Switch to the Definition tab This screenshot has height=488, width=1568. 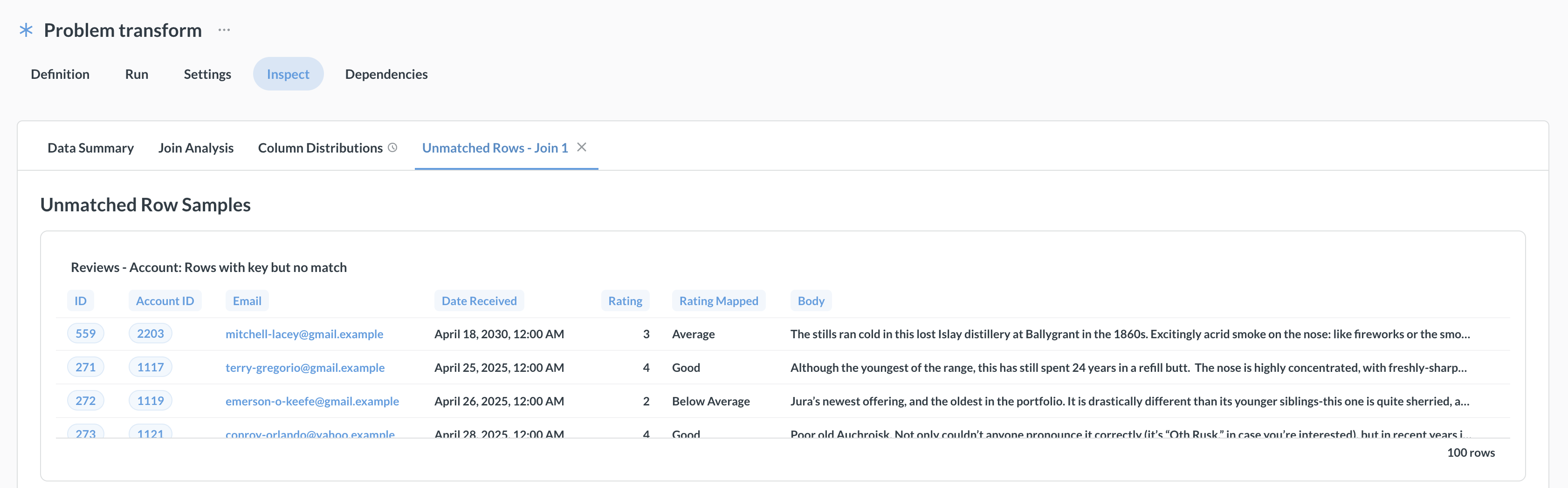pos(60,74)
